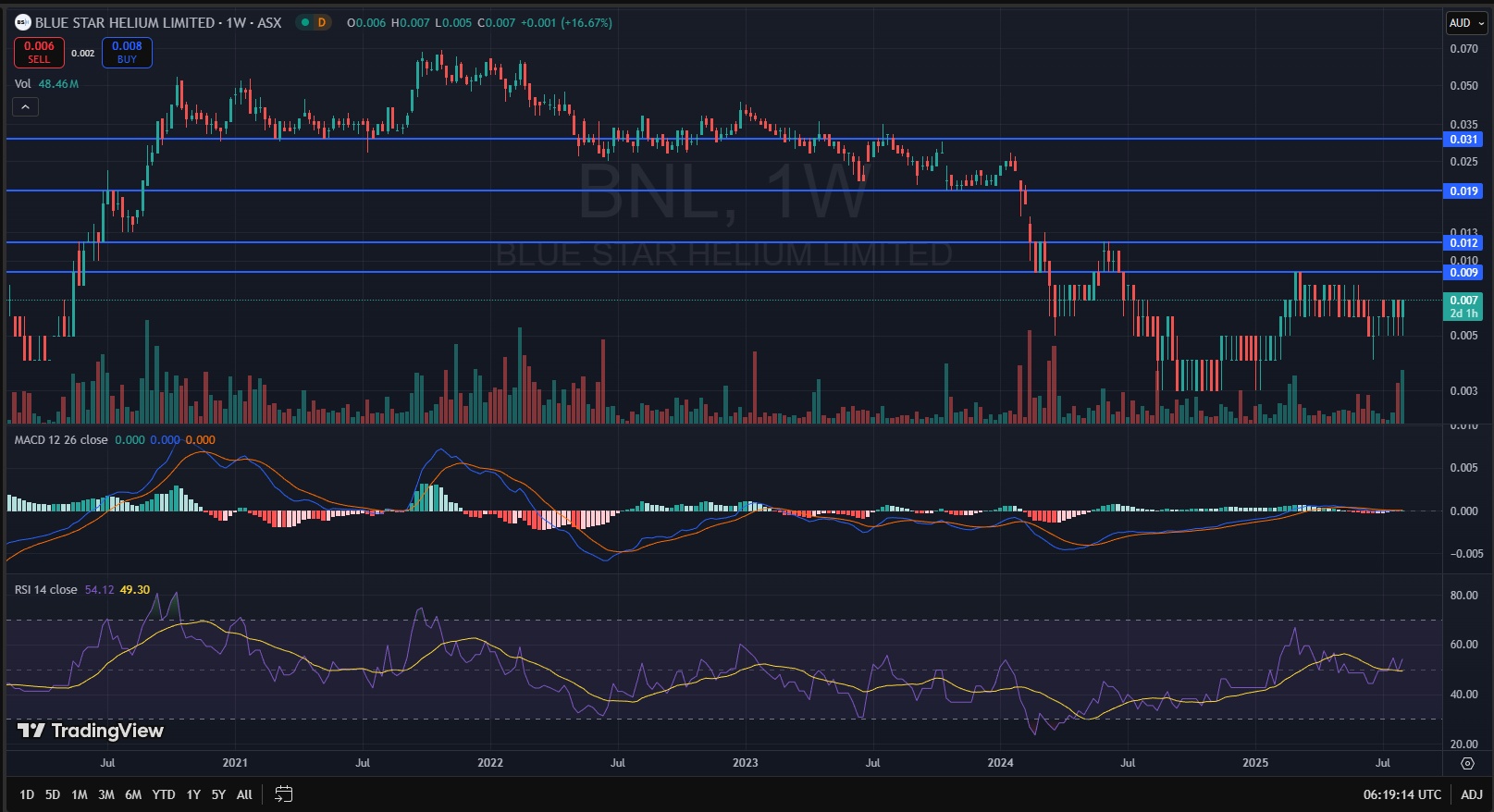This screenshot has width=1494, height=812.
Task: Click the current price label 0.007 2d 1h
Action: (x=1463, y=307)
